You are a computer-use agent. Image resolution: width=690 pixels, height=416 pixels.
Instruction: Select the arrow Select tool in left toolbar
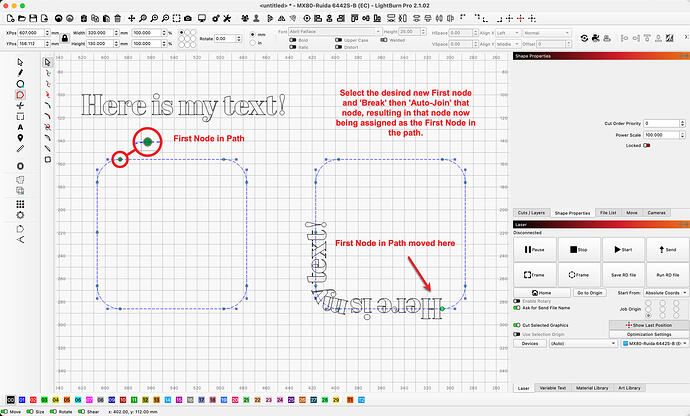[x=20, y=62]
